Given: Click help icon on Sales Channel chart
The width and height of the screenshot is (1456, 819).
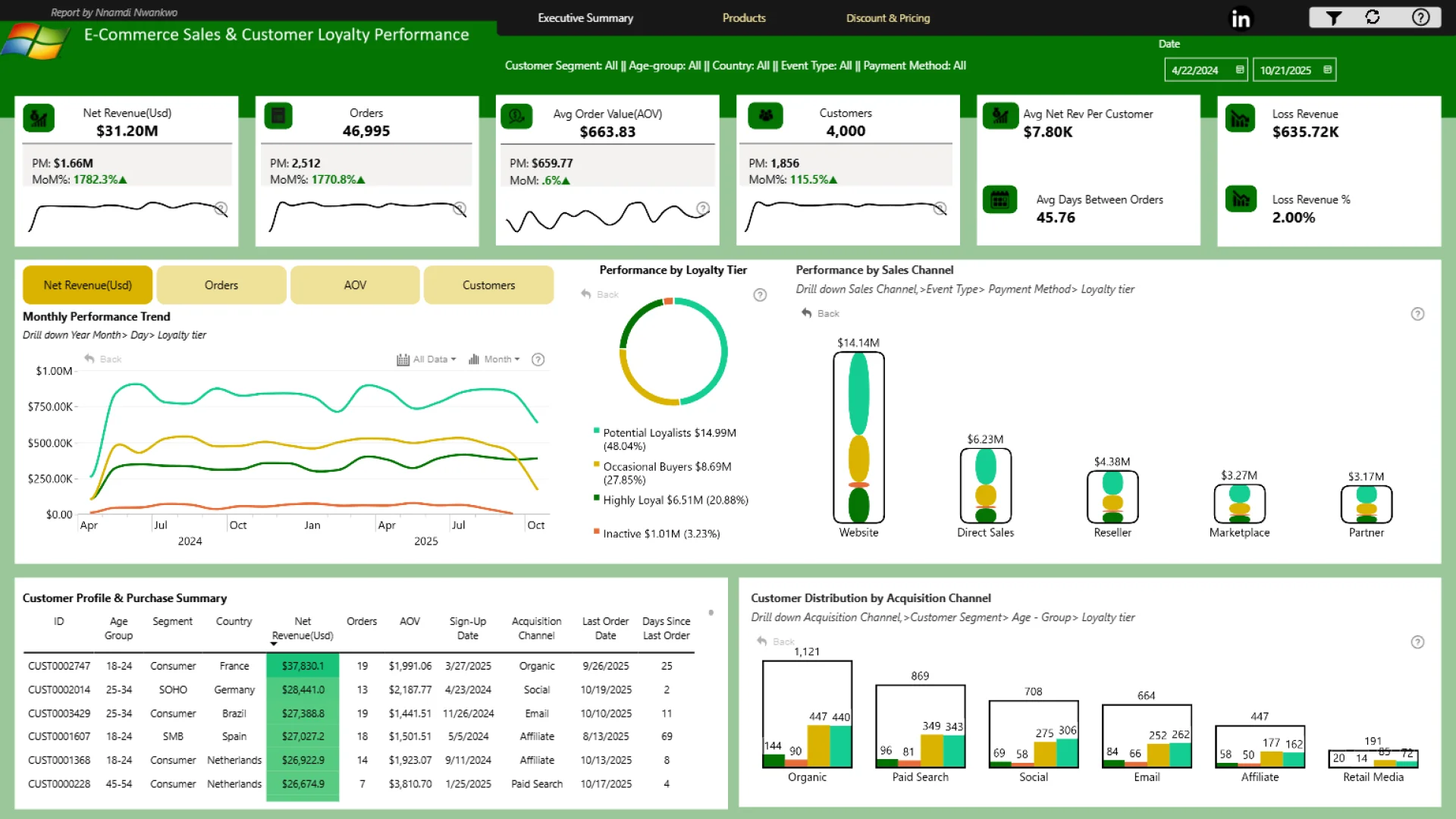Looking at the screenshot, I should [x=1417, y=314].
